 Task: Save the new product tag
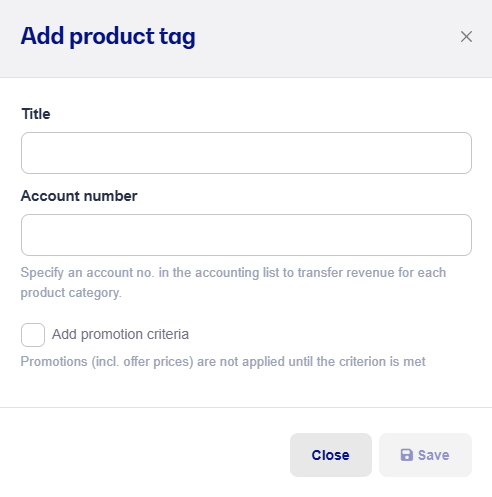(x=425, y=455)
